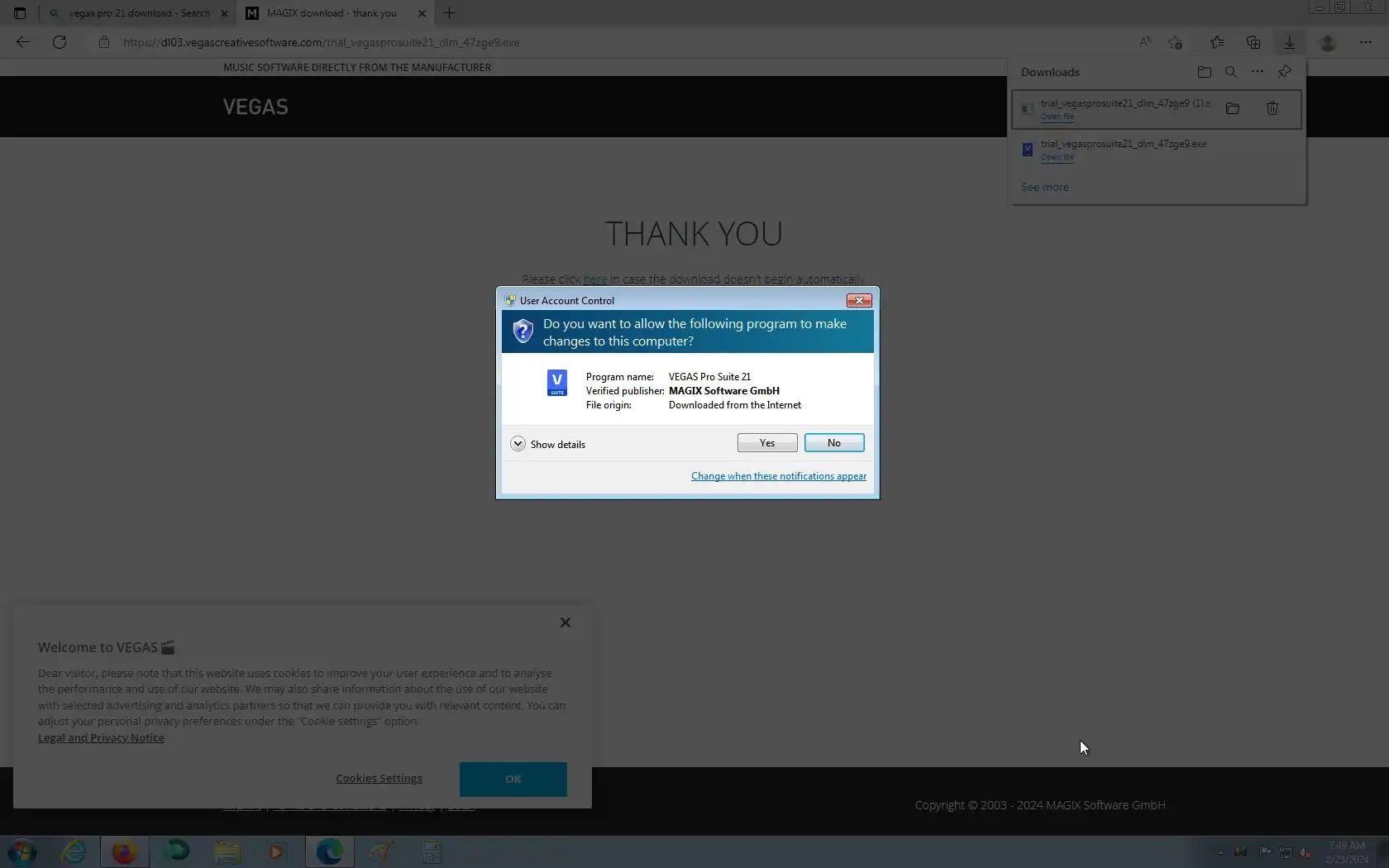Open file link for trial_vegasprosuite21_dlm_47zge9.exe
Screen dimensions: 1389x868
(1057, 157)
